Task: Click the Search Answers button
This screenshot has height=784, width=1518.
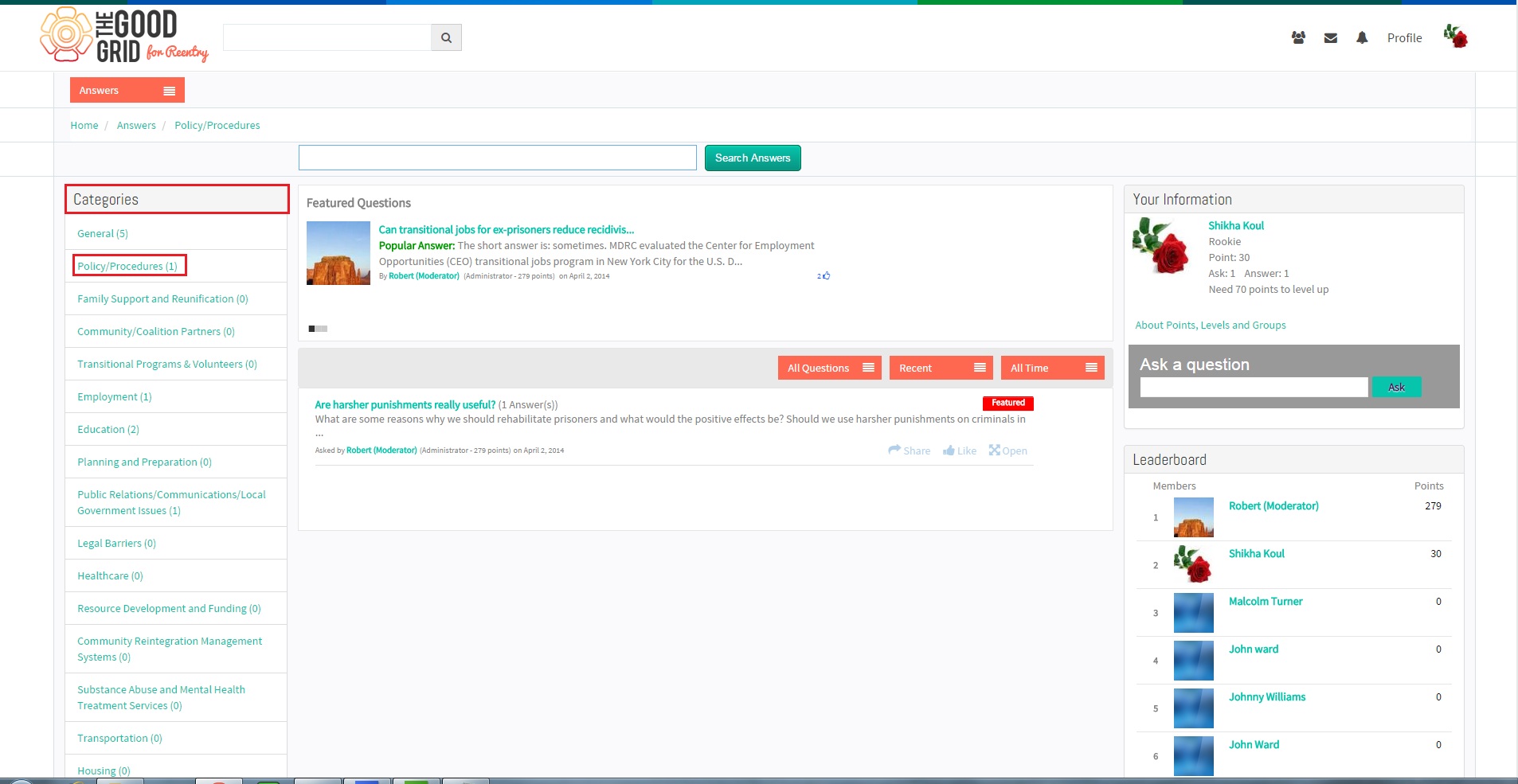Action: click(753, 158)
